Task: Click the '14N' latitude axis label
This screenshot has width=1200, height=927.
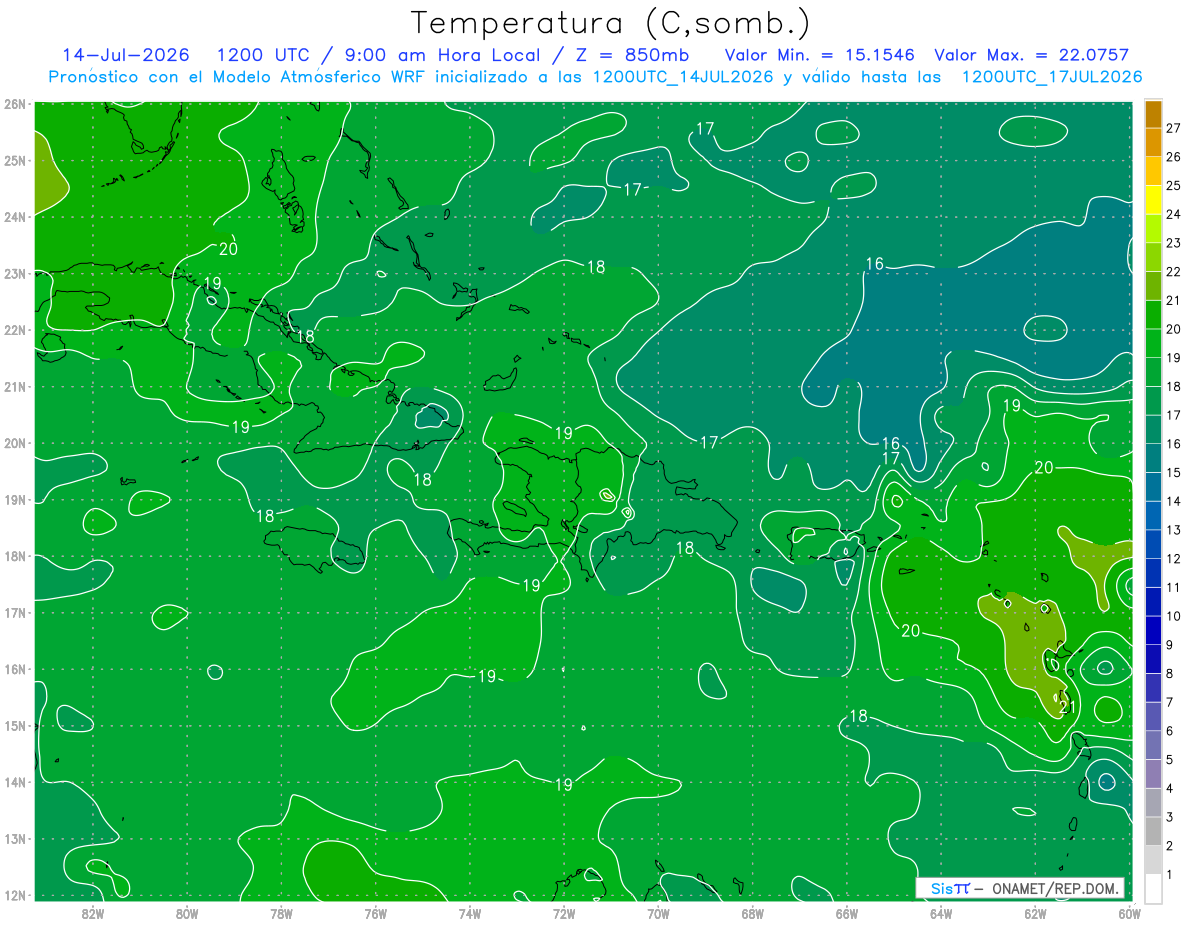Action: pos(15,782)
